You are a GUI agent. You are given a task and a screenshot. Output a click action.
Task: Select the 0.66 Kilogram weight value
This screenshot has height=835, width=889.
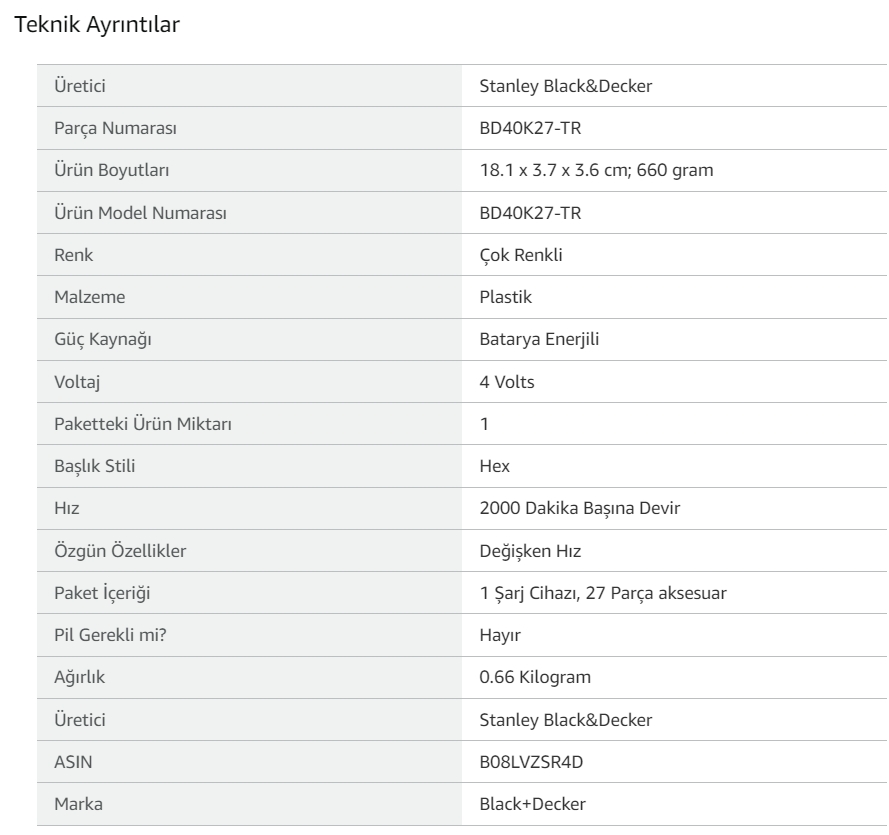point(535,677)
